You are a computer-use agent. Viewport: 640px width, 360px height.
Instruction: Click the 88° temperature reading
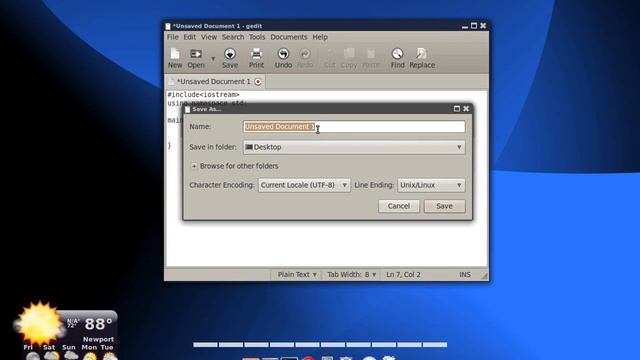(98, 324)
